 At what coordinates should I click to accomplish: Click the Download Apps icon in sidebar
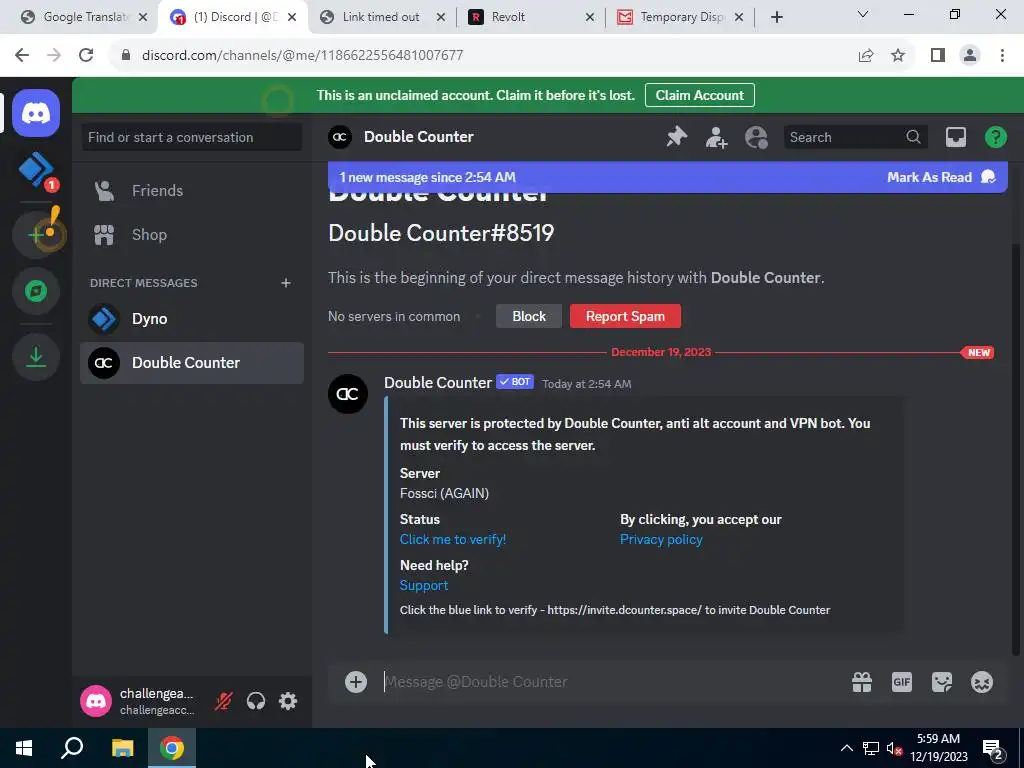click(36, 357)
